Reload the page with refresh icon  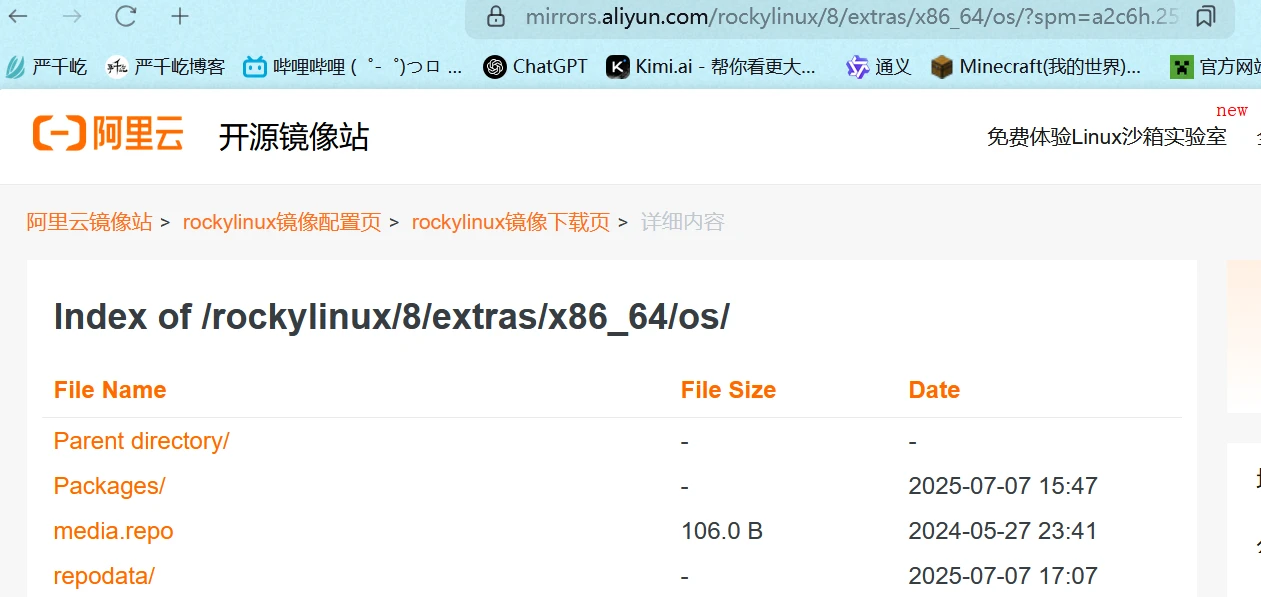tap(125, 16)
